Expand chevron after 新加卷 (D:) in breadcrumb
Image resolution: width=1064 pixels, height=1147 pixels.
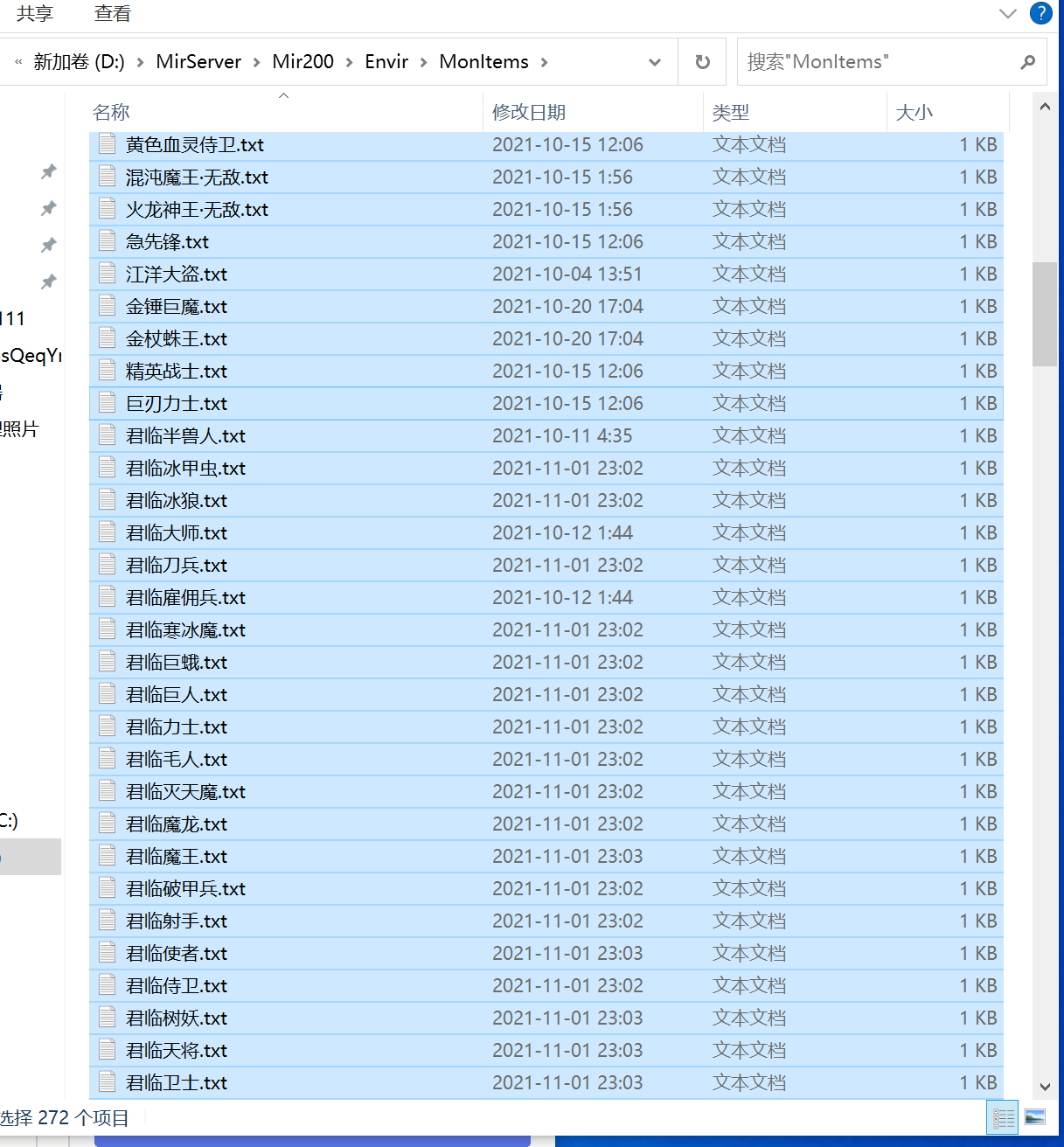tap(140, 62)
